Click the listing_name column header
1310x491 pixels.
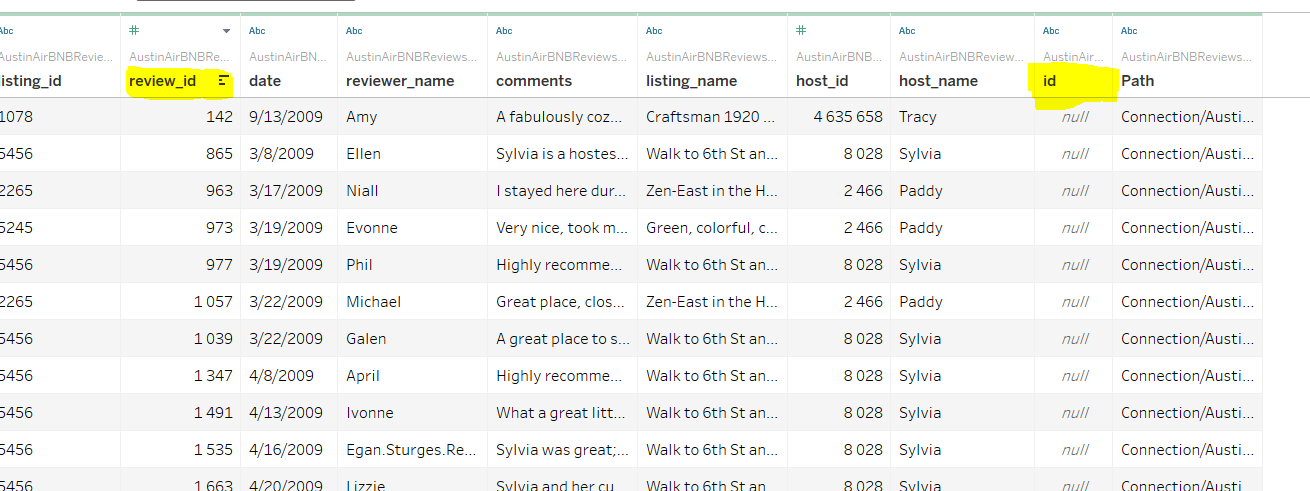[x=691, y=81]
